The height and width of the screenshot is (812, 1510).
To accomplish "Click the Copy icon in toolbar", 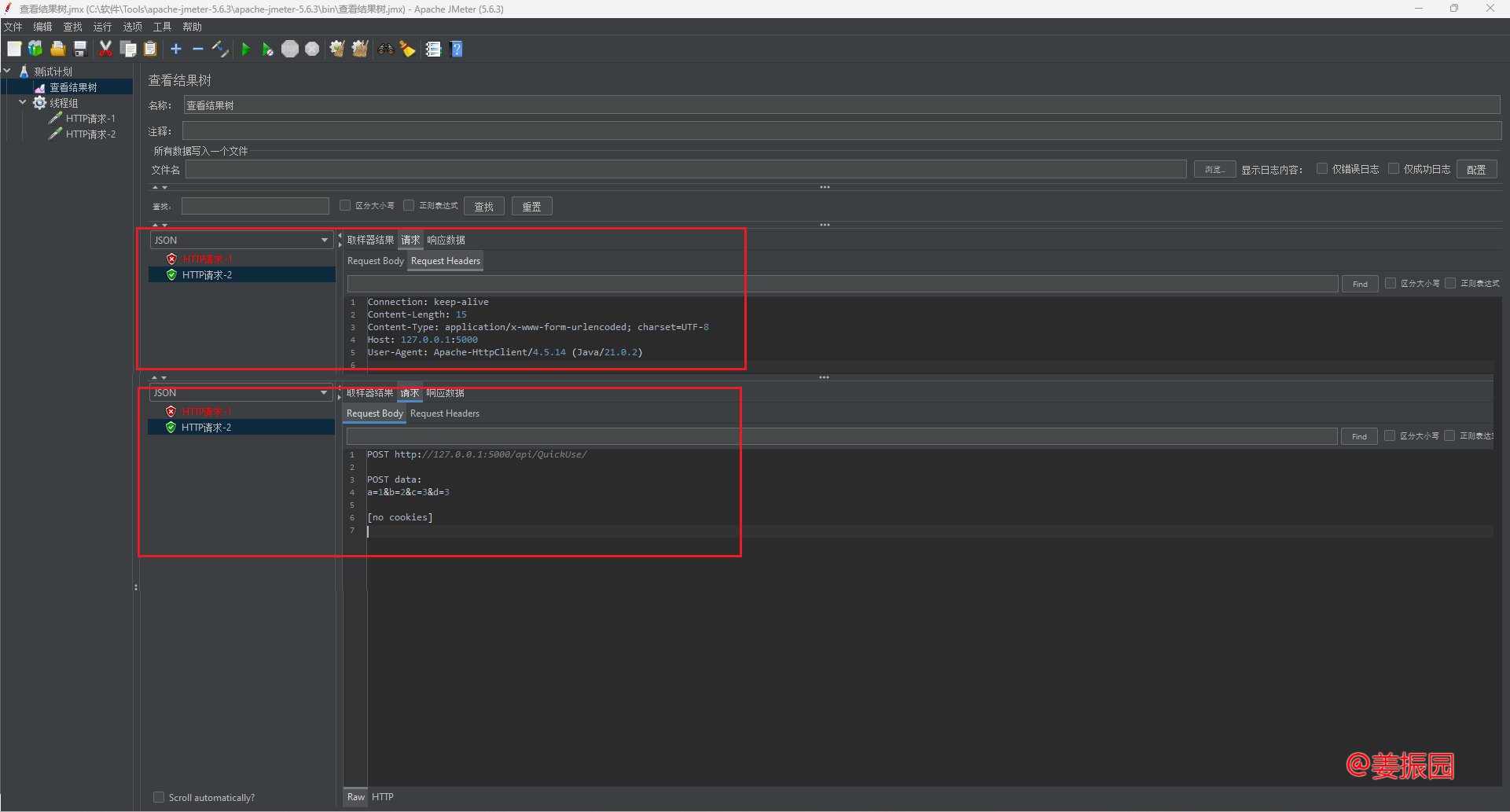I will pyautogui.click(x=128, y=49).
